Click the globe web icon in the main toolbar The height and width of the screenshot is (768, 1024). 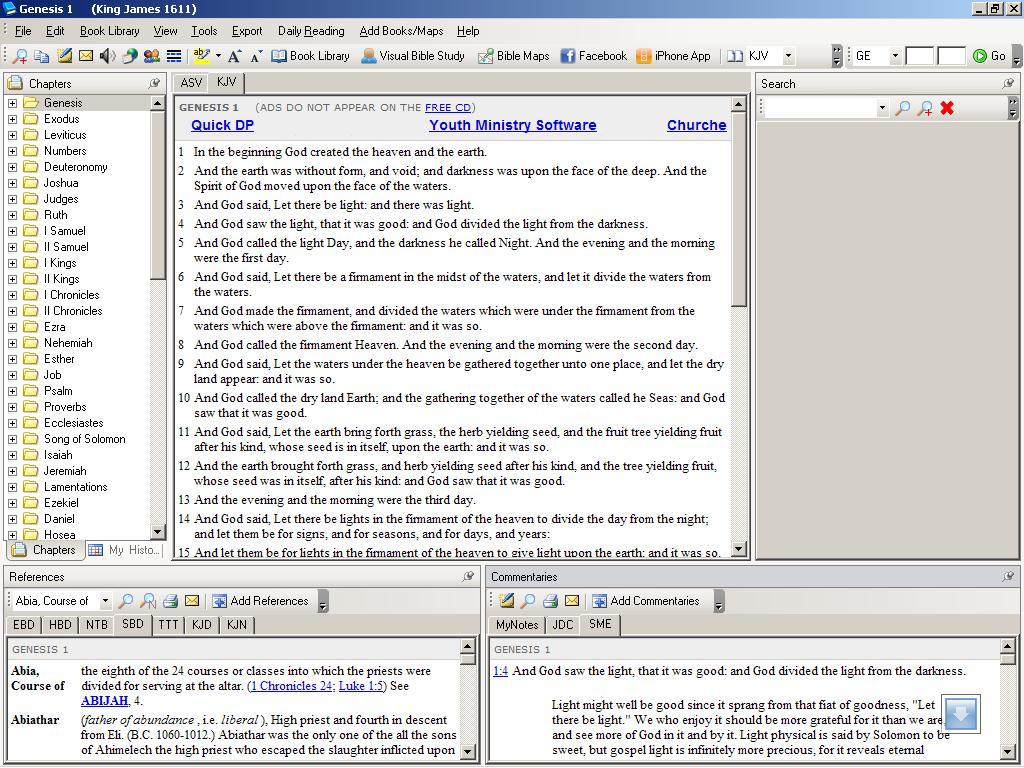(x=130, y=56)
